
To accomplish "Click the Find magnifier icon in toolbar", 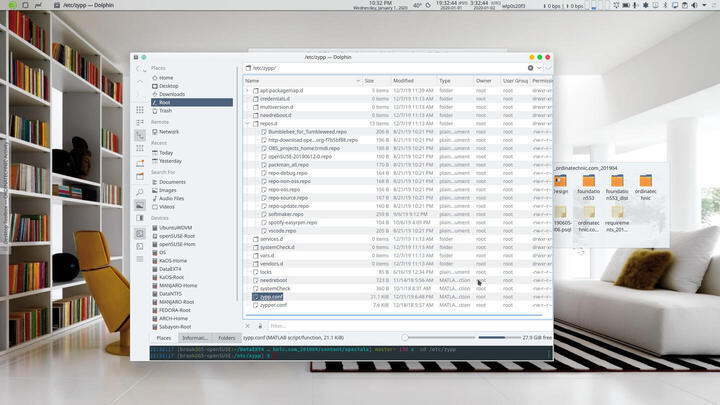I will click(x=140, y=192).
